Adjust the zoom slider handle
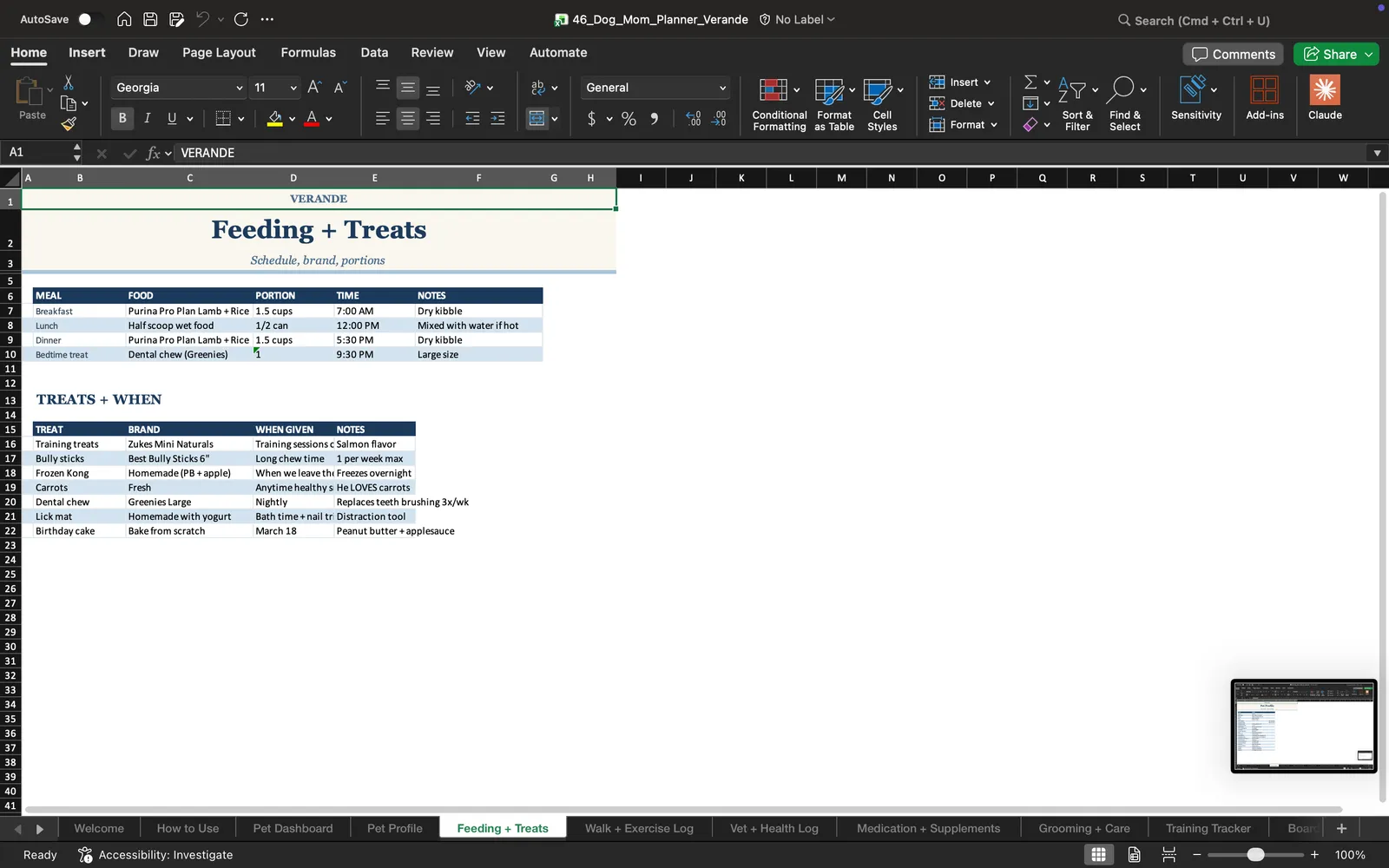The image size is (1389, 868). point(1255,855)
